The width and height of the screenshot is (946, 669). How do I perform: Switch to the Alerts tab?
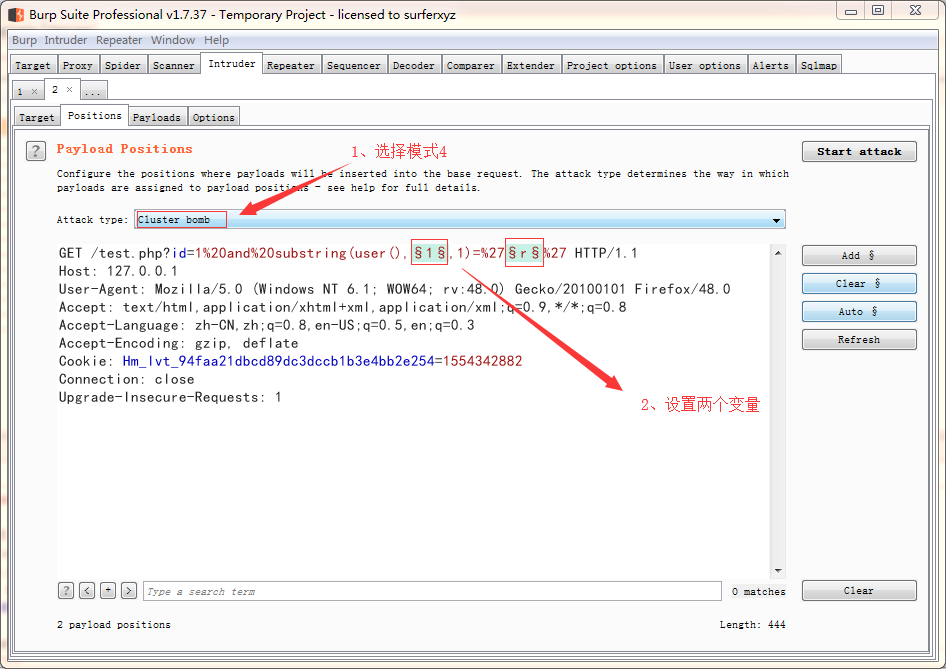770,65
